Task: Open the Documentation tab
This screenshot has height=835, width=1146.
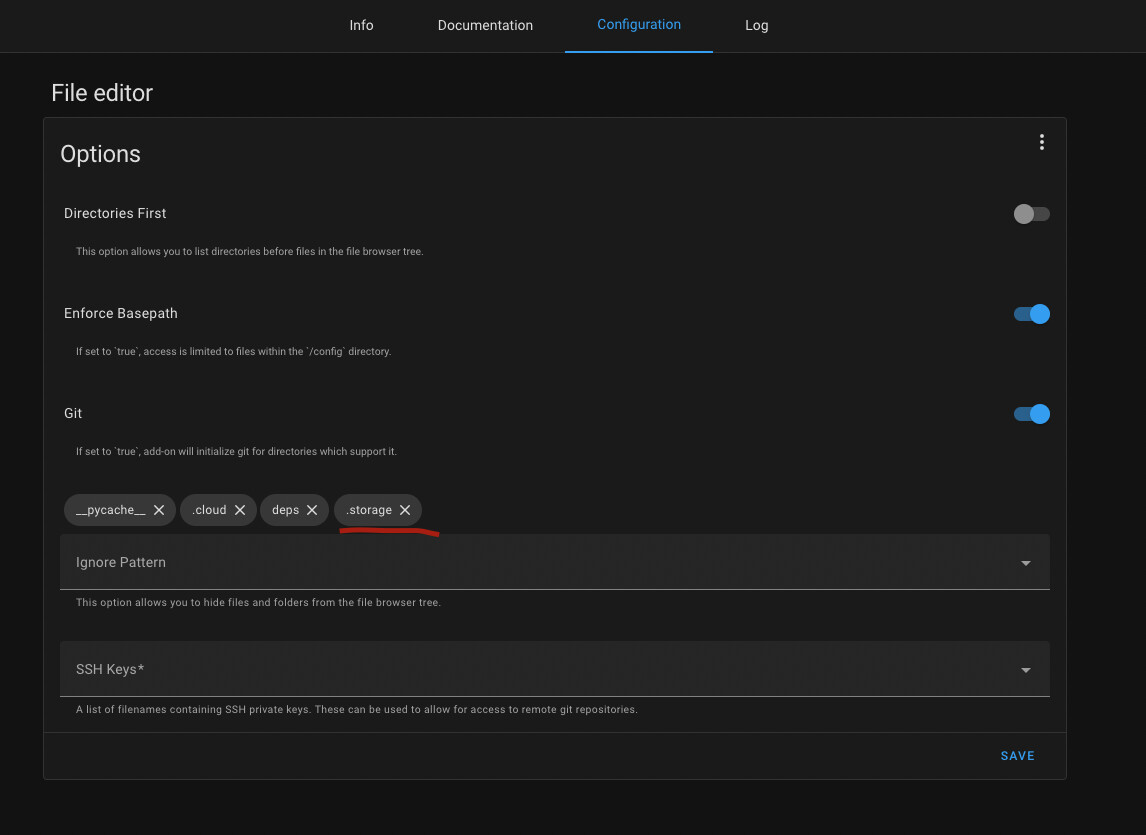Action: (485, 25)
